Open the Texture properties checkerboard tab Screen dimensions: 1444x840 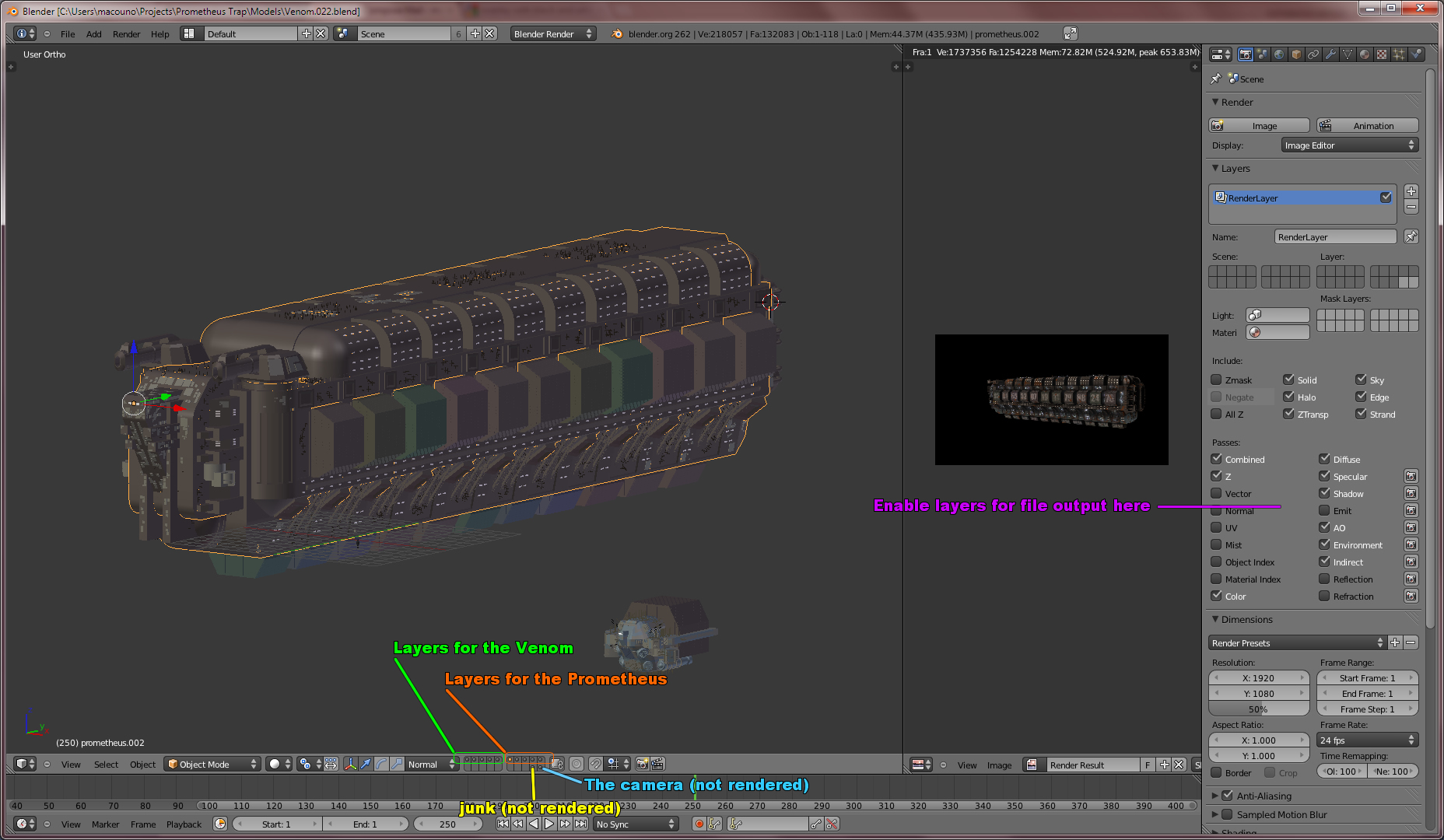(x=1382, y=54)
